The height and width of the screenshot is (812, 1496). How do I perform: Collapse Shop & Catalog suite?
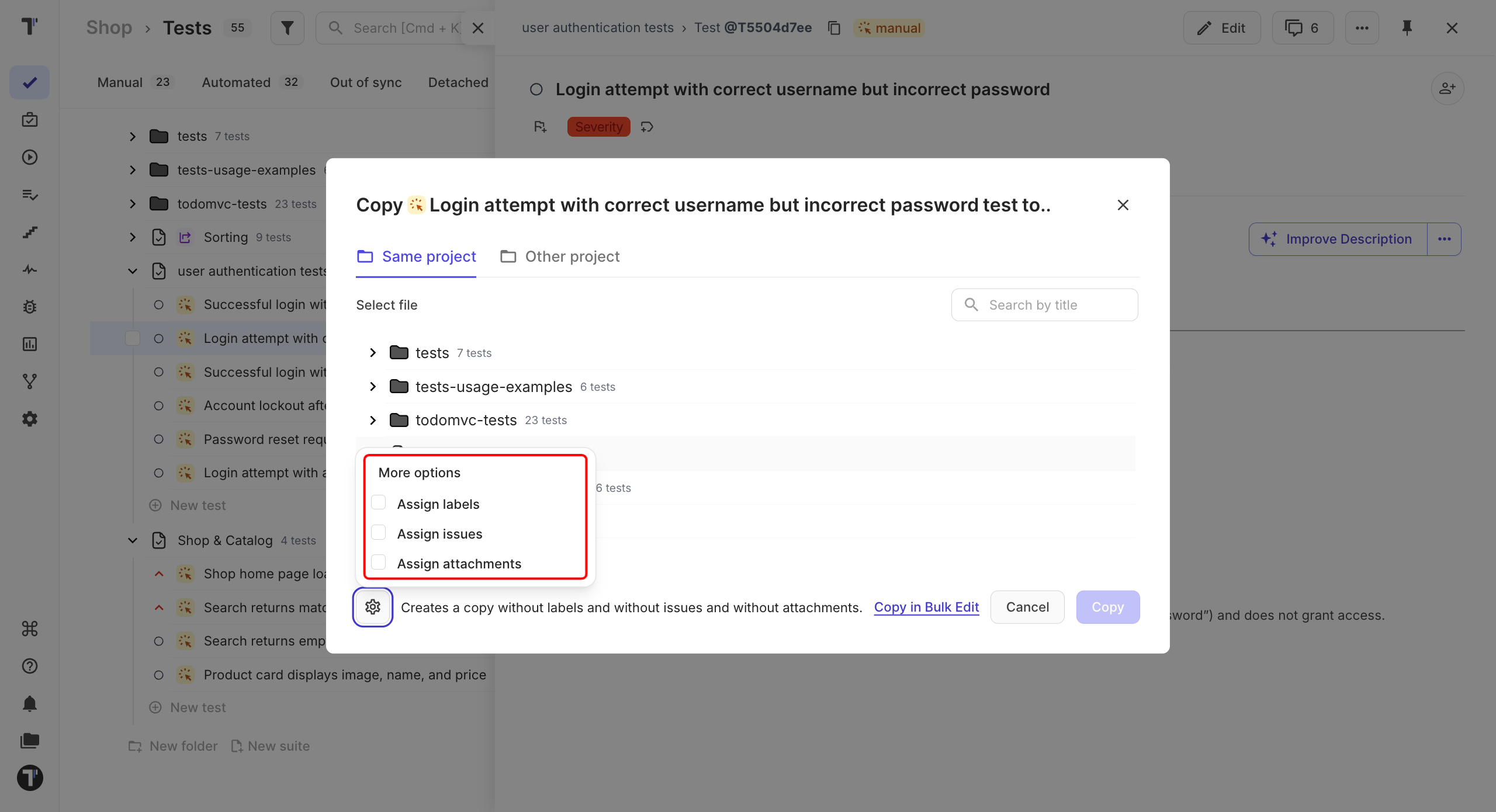(x=133, y=541)
